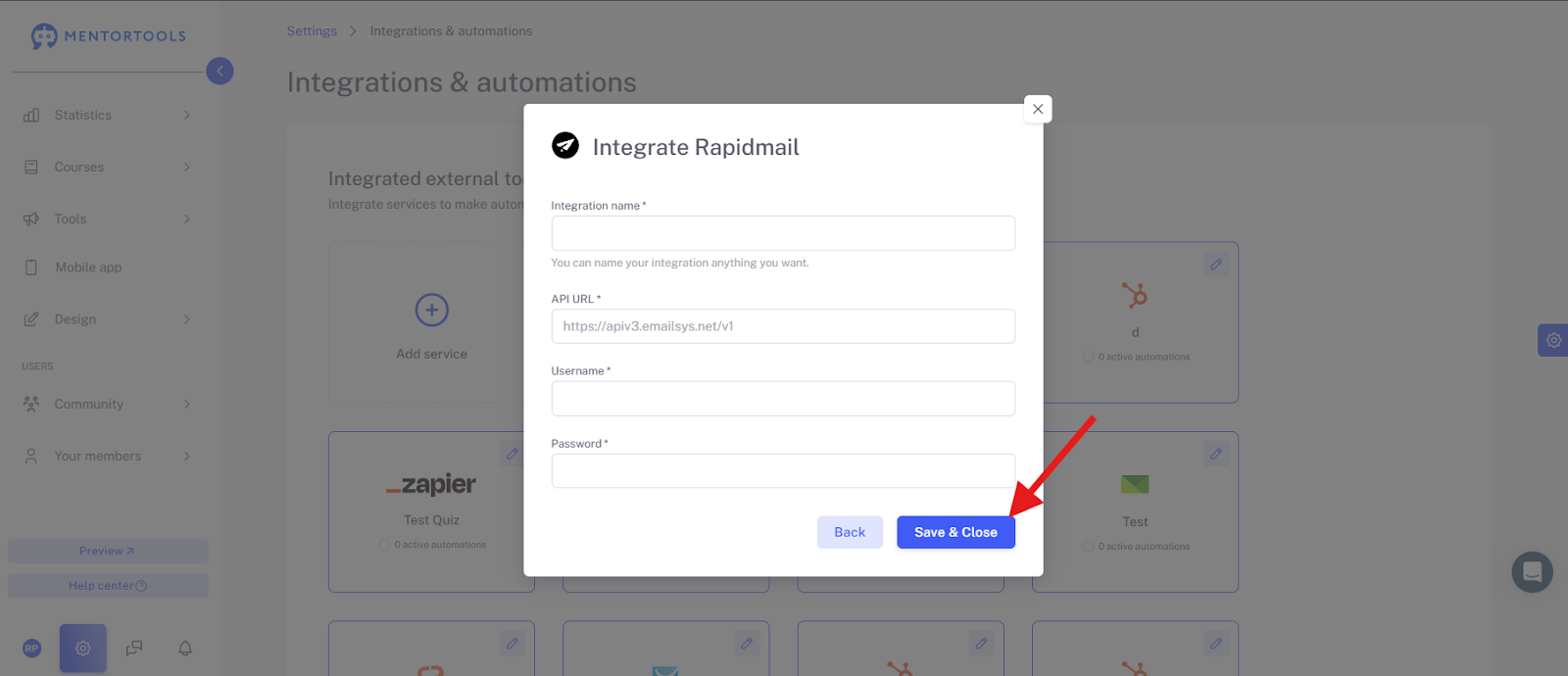The height and width of the screenshot is (676, 1568).
Task: Open the live chat widget bubble
Action: [x=1532, y=572]
